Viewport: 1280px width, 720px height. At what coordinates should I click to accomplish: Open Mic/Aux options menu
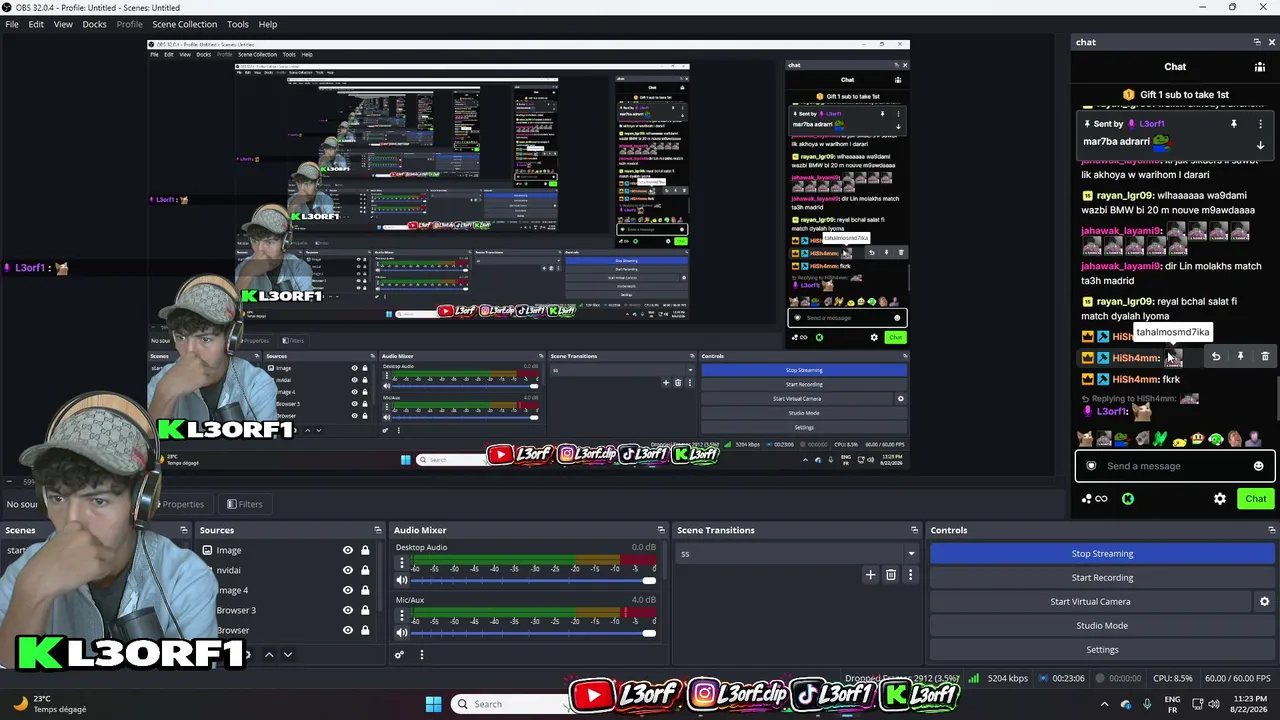pyautogui.click(x=402, y=616)
